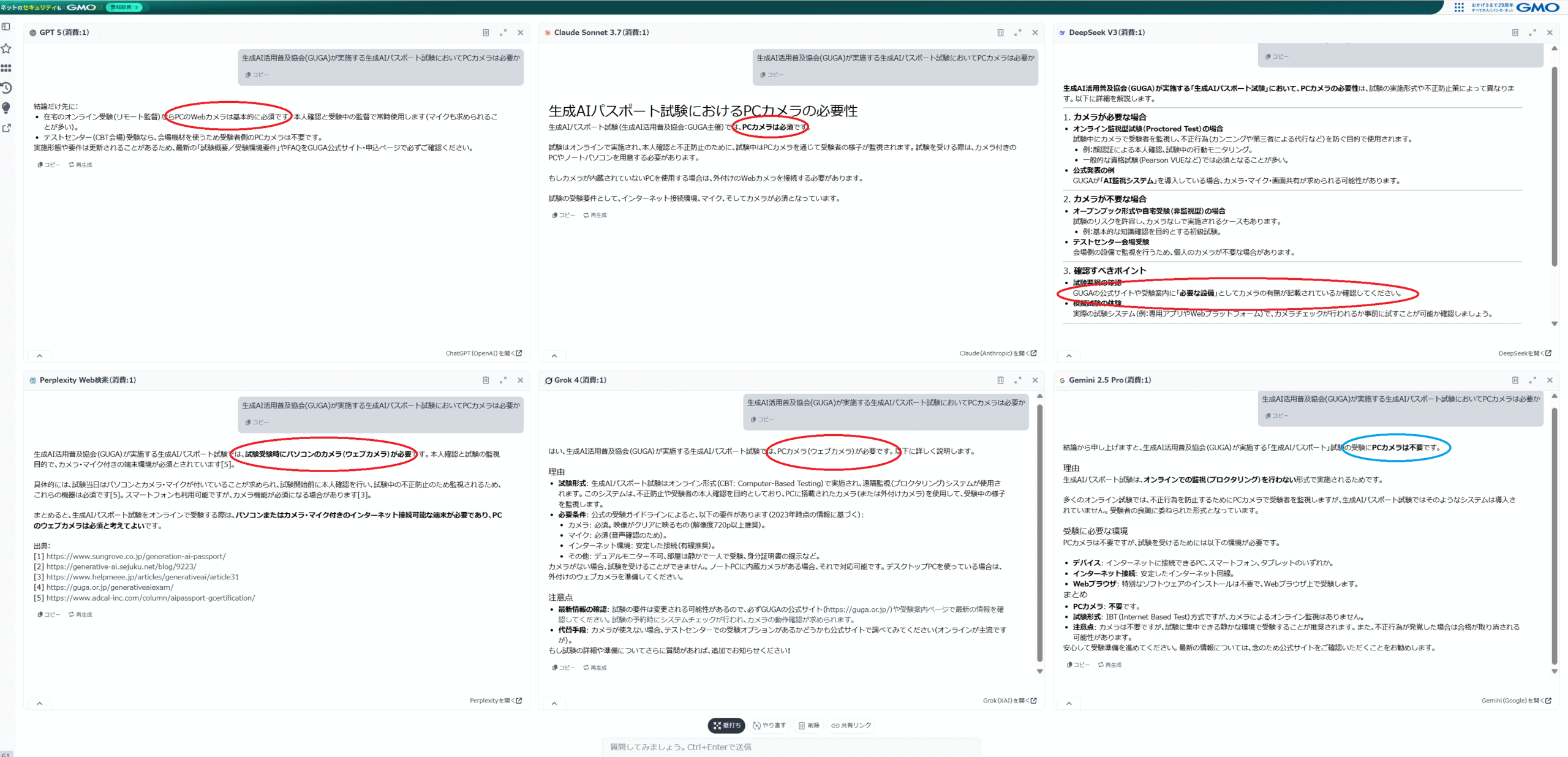
Task: Toggle the left sidebar panel icon
Action: click(x=6, y=27)
